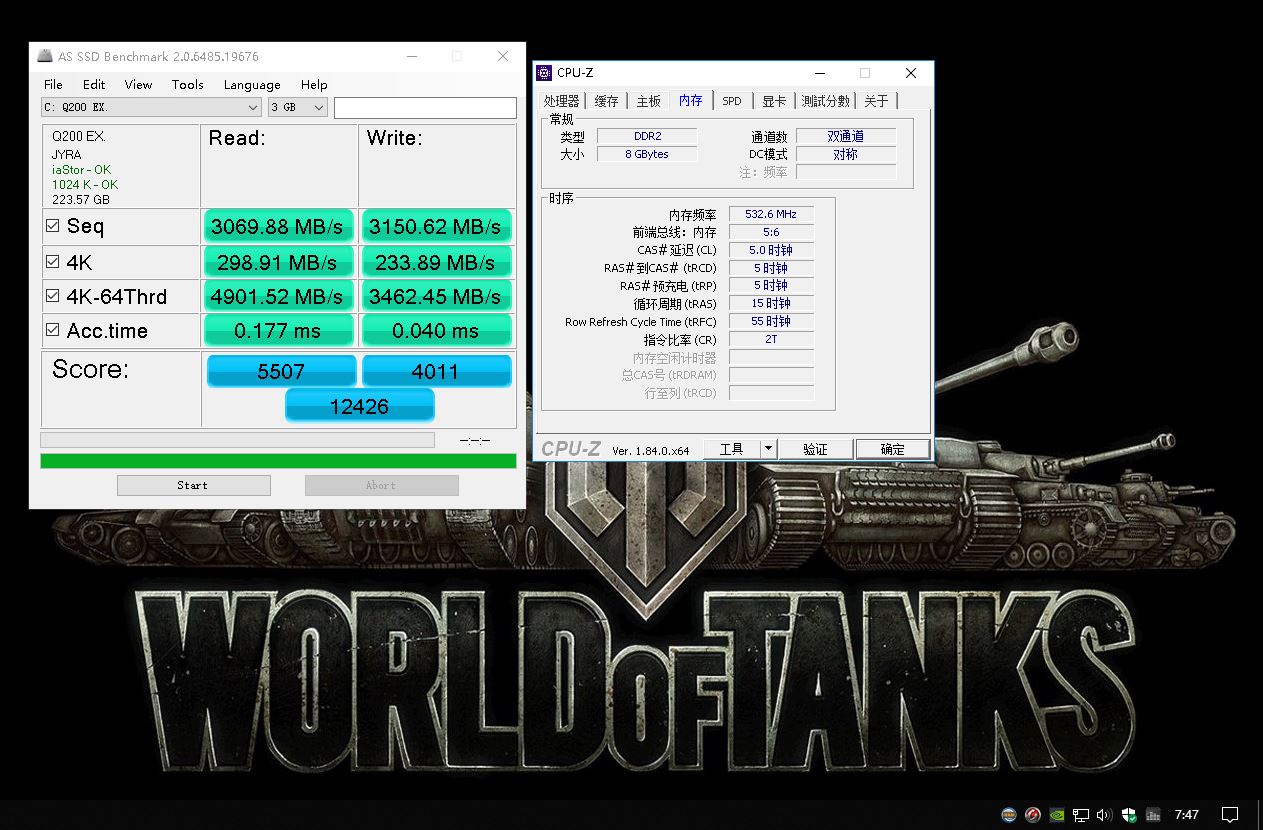Open the Tools menu in AS SSD

(x=187, y=85)
